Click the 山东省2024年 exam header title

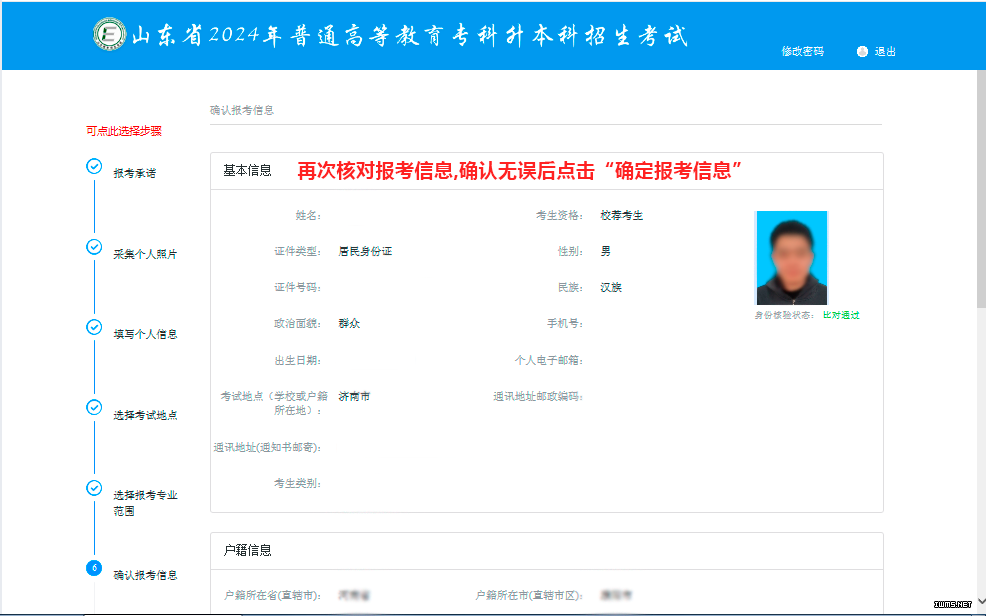[x=409, y=35]
